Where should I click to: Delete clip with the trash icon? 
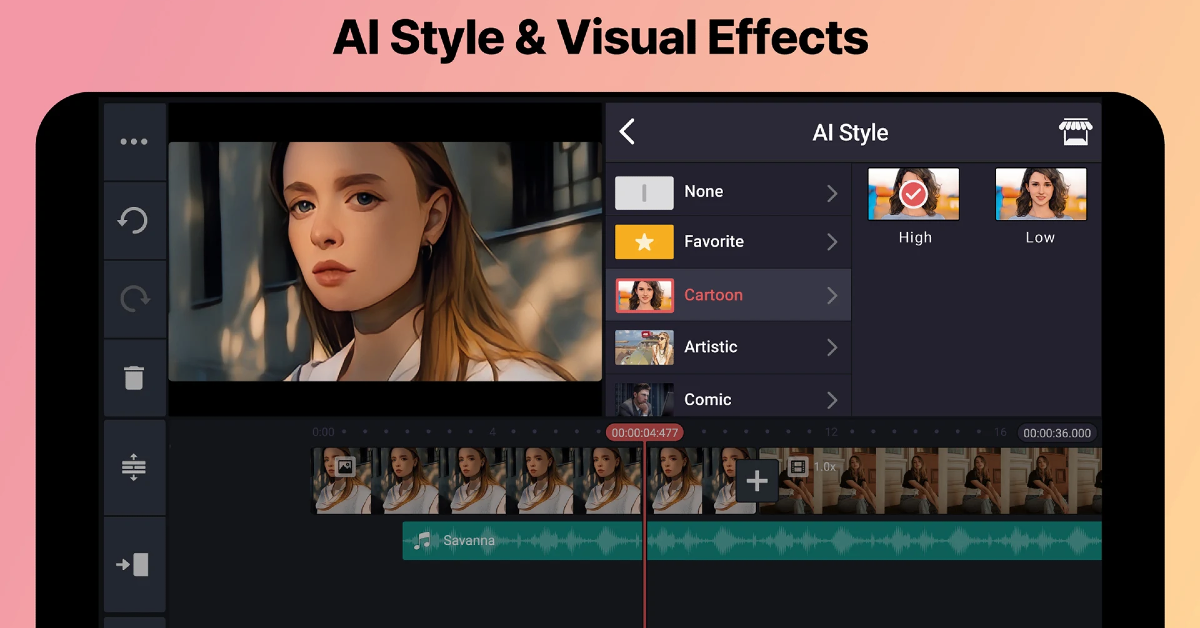134,377
